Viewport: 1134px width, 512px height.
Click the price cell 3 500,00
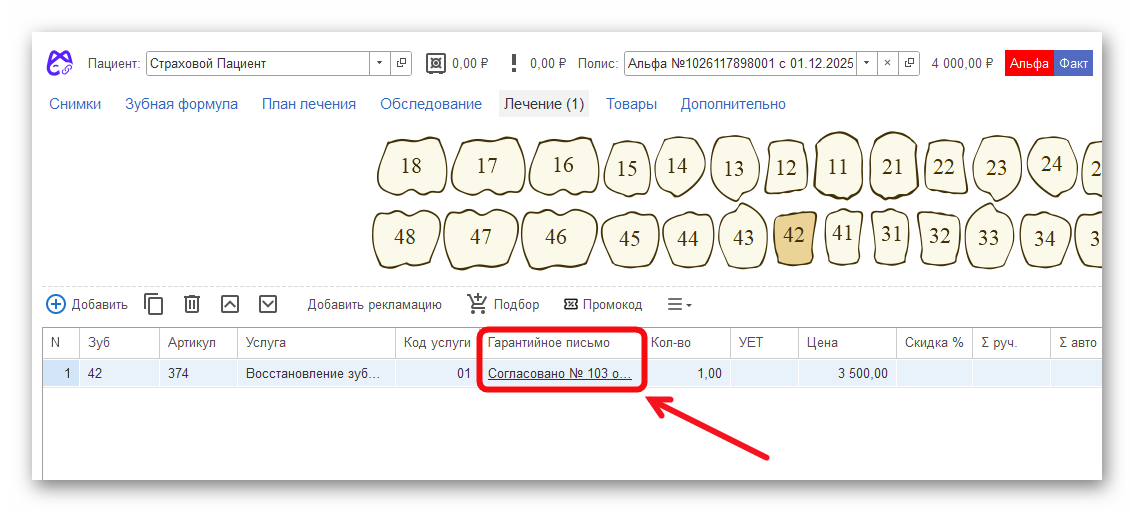point(848,374)
